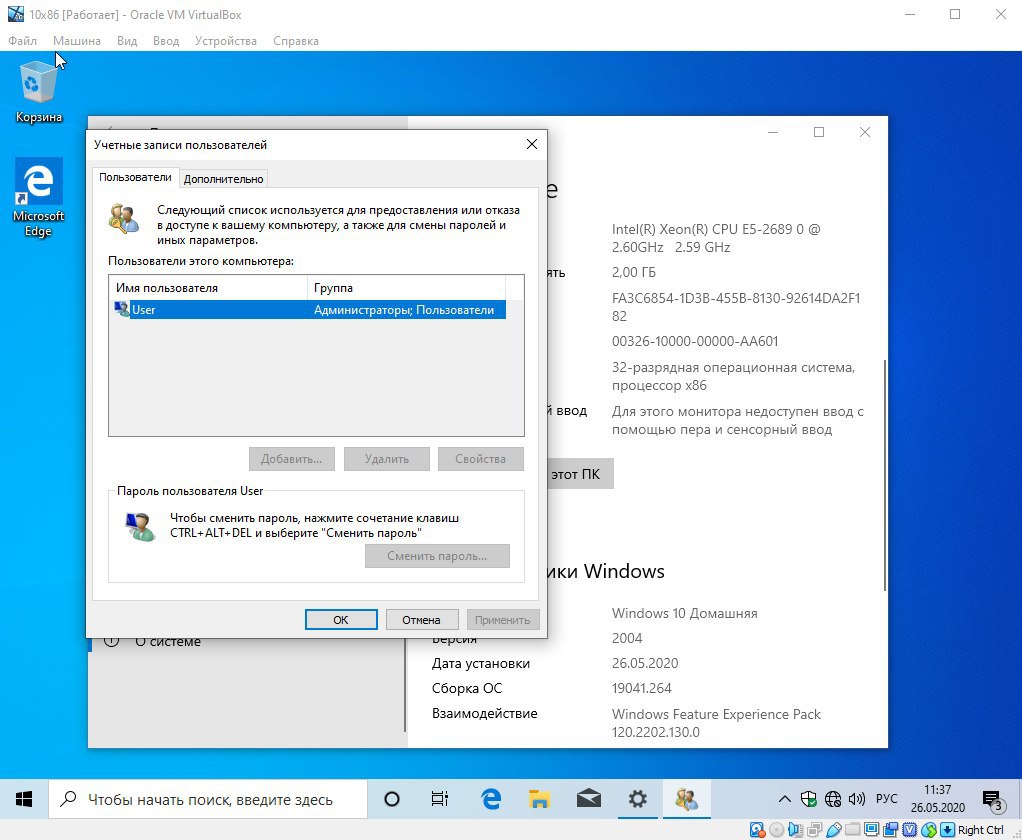Launch Edge from the taskbar

(x=491, y=799)
